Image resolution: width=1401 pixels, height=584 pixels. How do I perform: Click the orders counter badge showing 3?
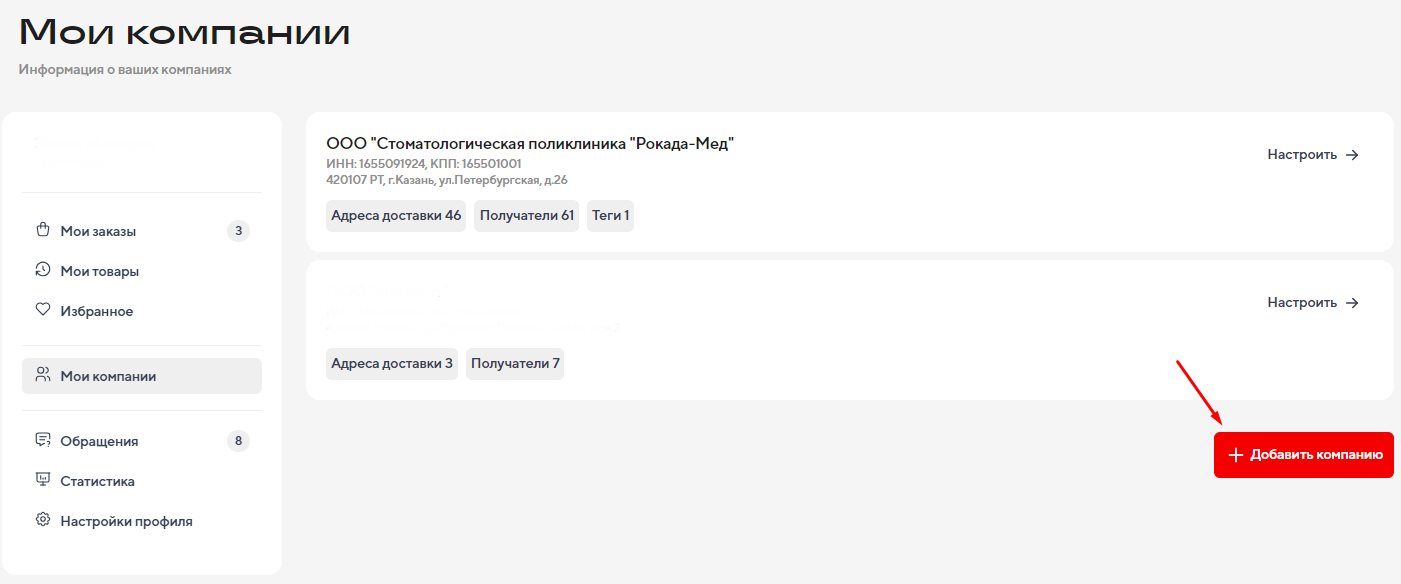238,231
